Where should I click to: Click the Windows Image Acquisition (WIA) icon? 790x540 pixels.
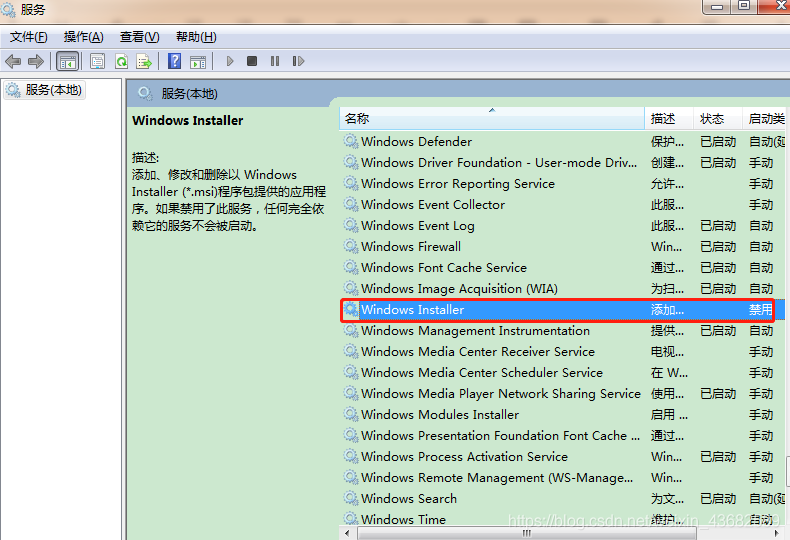(351, 288)
